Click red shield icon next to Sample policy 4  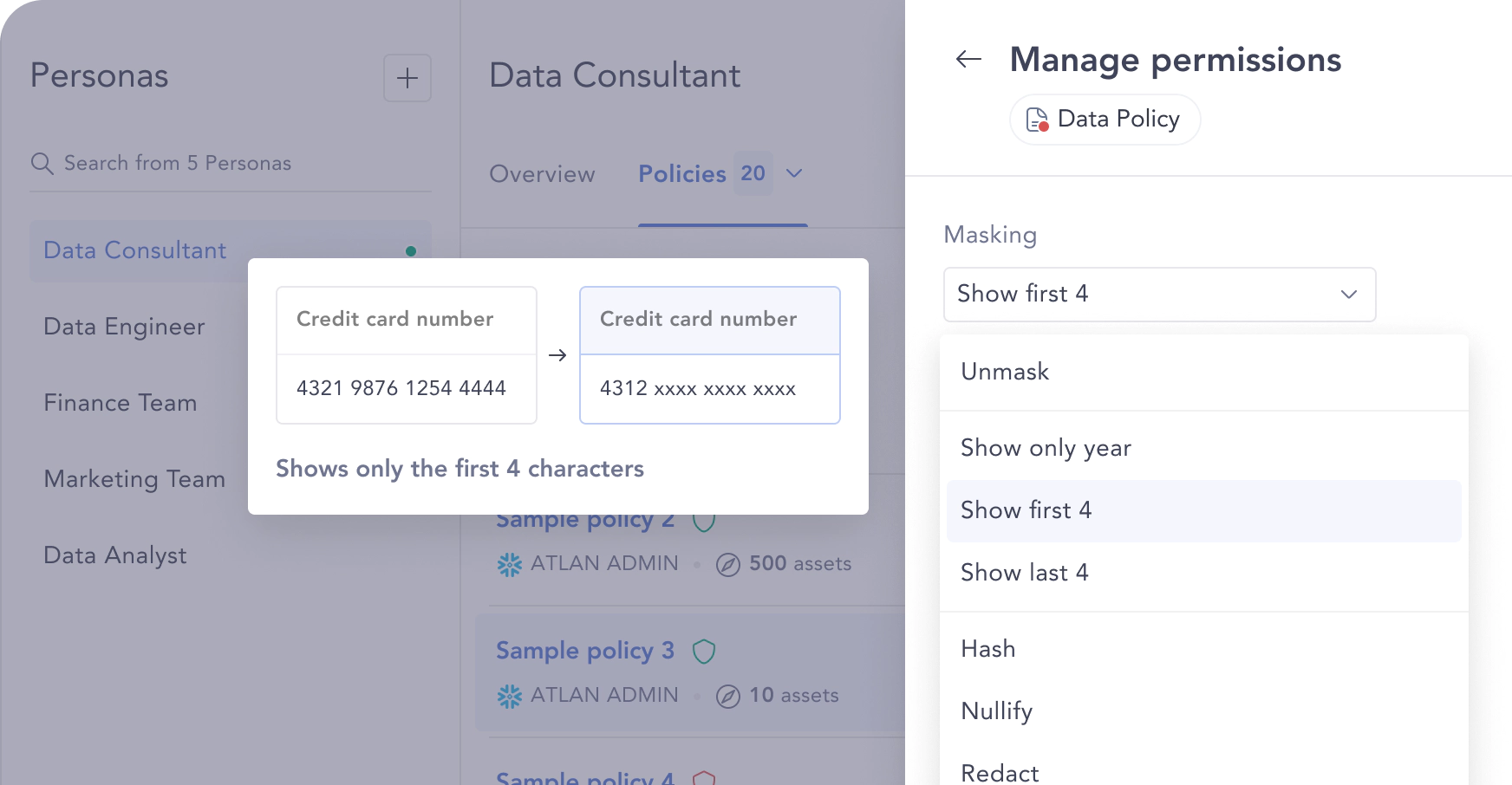pos(704,778)
